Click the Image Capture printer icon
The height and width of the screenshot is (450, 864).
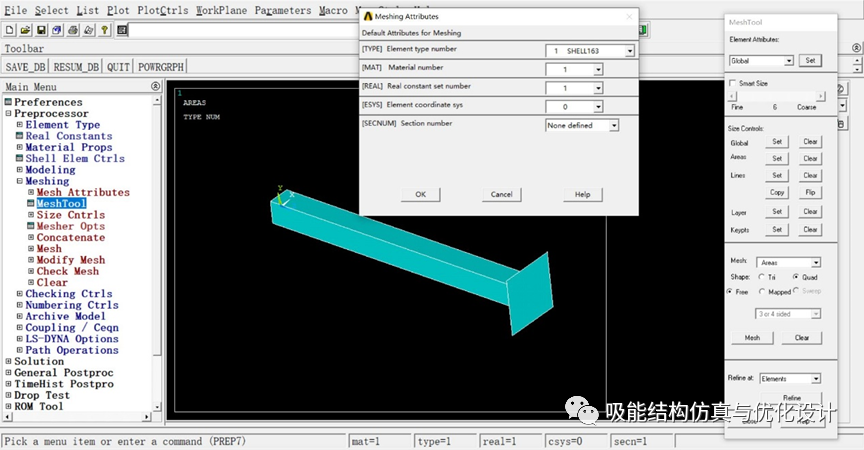(73, 30)
